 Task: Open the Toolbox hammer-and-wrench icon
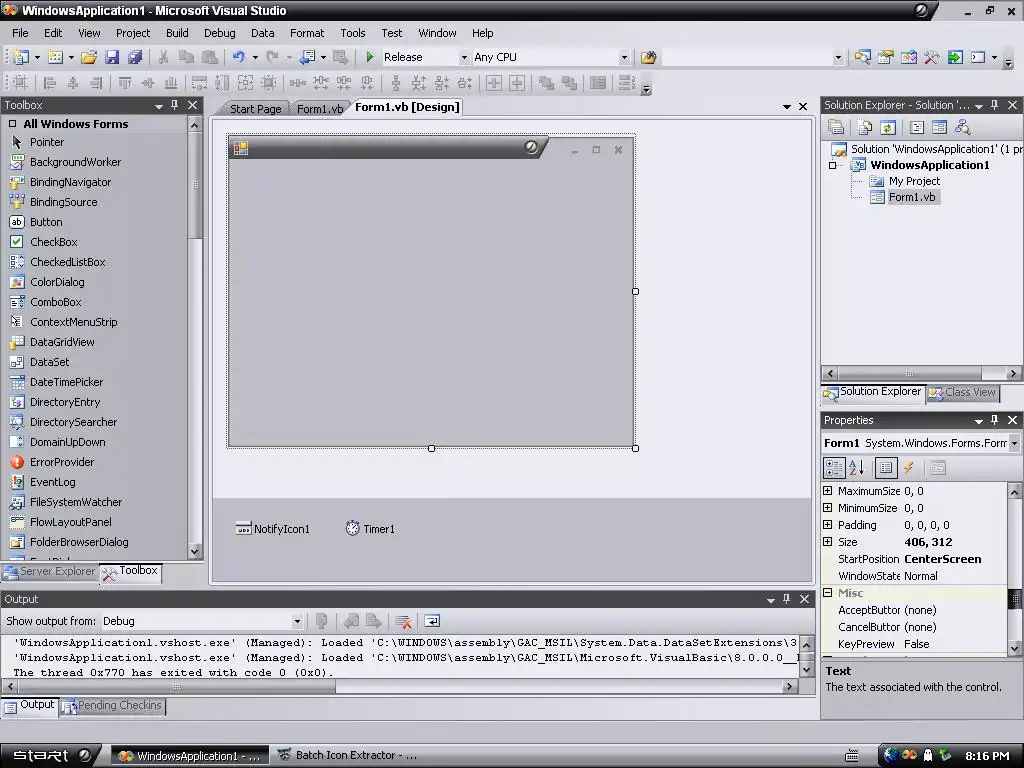(931, 57)
